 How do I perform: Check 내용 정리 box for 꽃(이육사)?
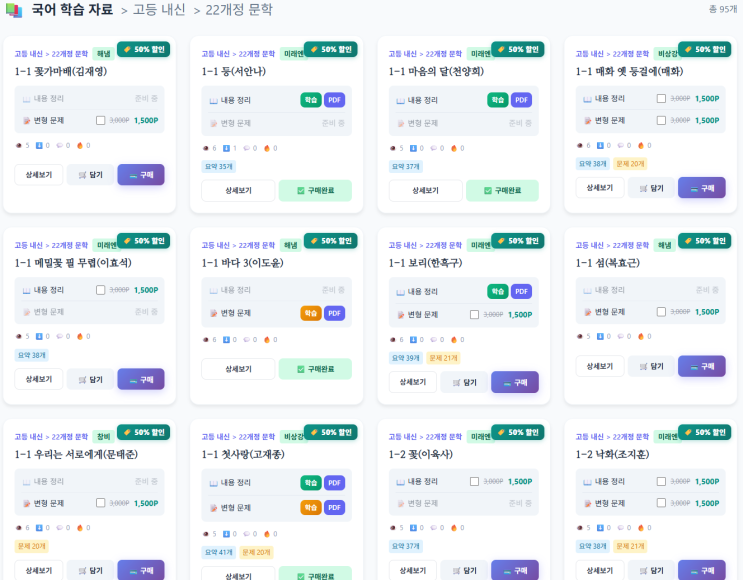474,481
